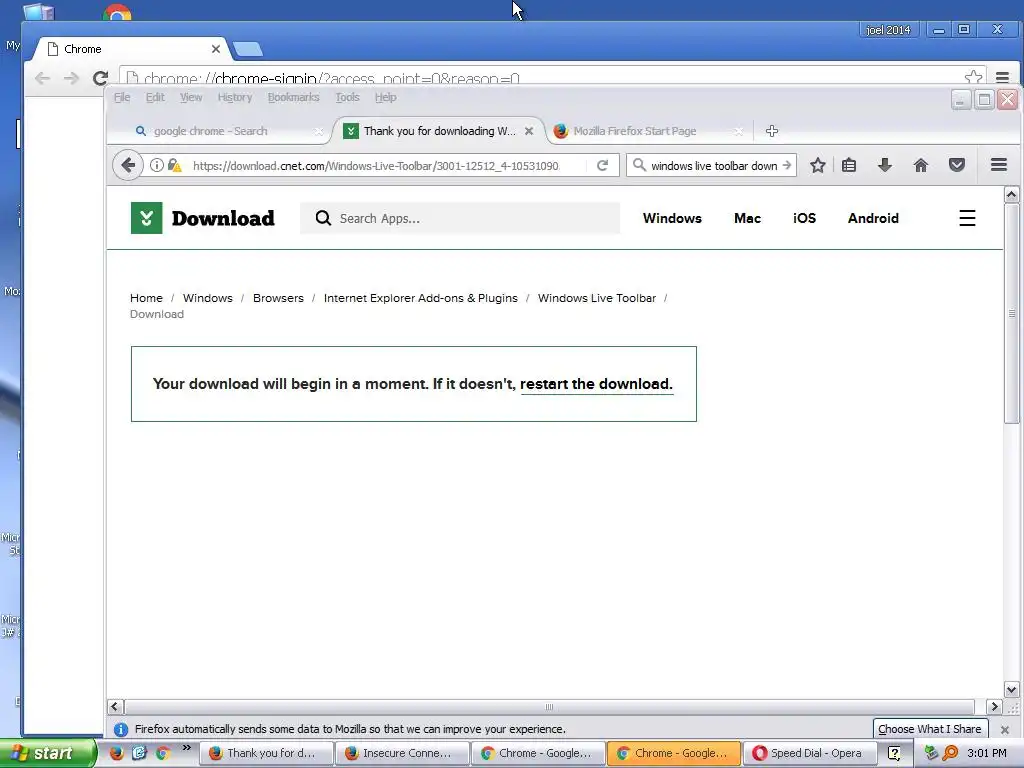Expand the quick launch chevron on the taskbar
1024x768 pixels.
pos(187,748)
